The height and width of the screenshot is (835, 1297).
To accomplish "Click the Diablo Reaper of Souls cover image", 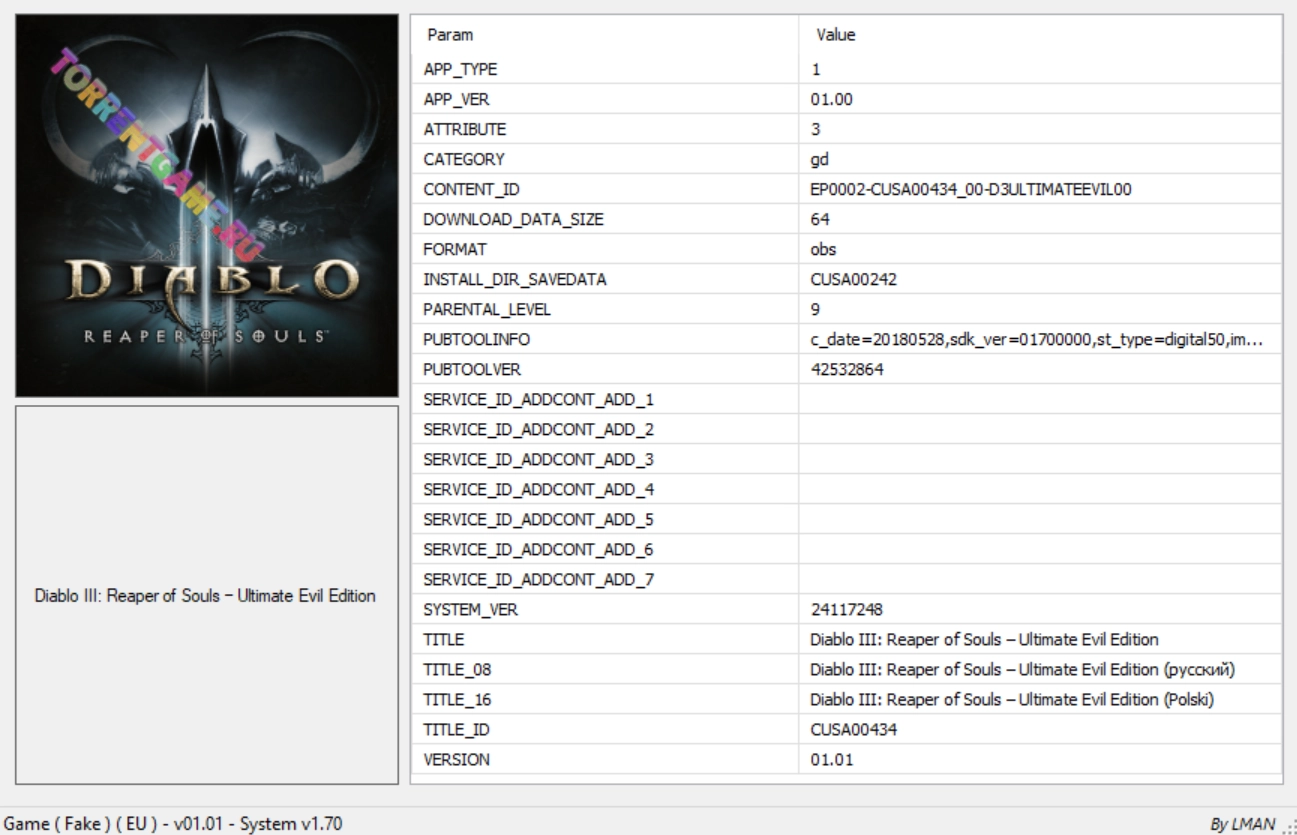I will click(x=206, y=206).
